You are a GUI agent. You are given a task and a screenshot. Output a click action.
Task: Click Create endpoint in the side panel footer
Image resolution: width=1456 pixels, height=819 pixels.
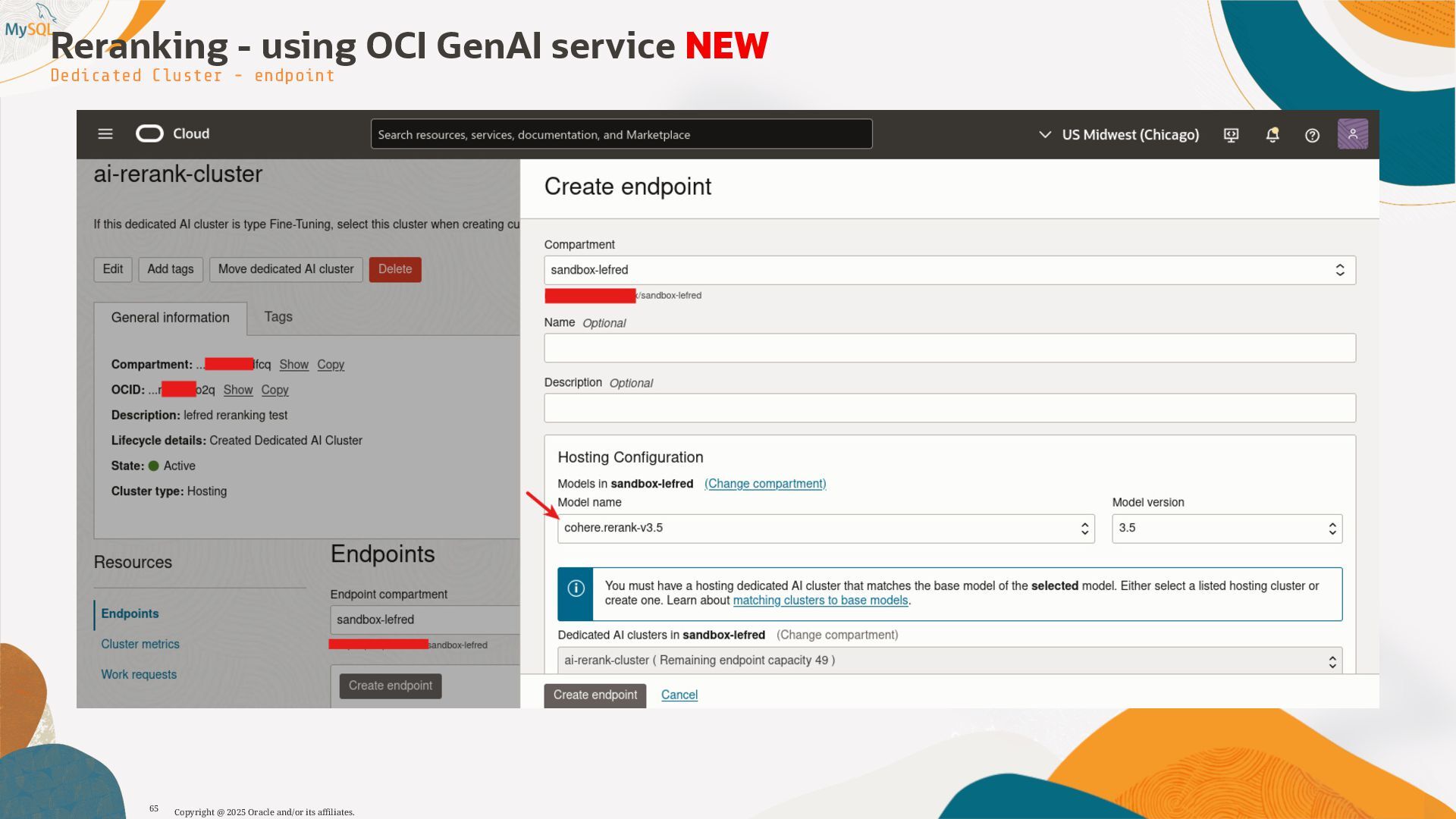tap(595, 695)
